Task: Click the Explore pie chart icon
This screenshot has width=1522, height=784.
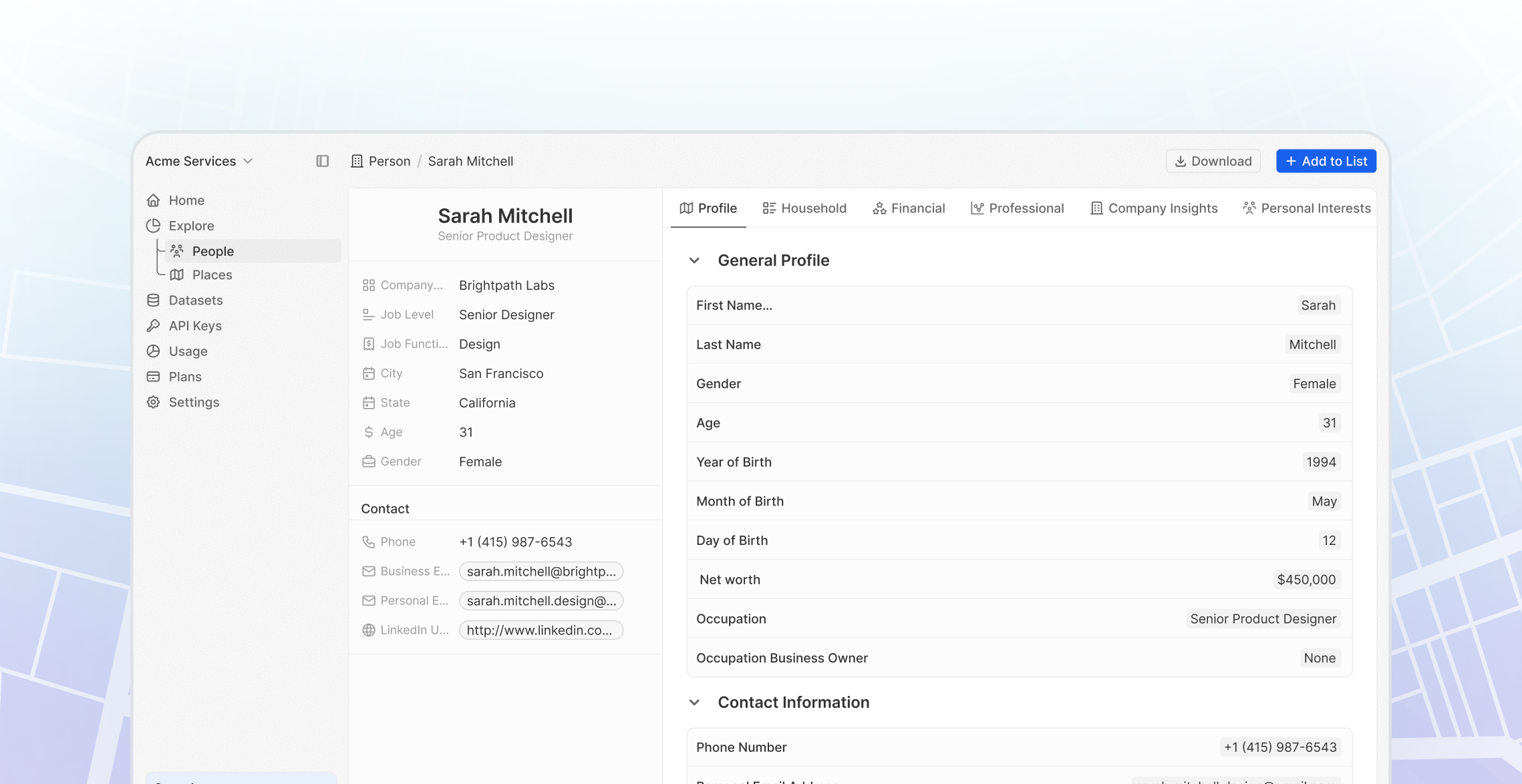Action: (x=154, y=226)
